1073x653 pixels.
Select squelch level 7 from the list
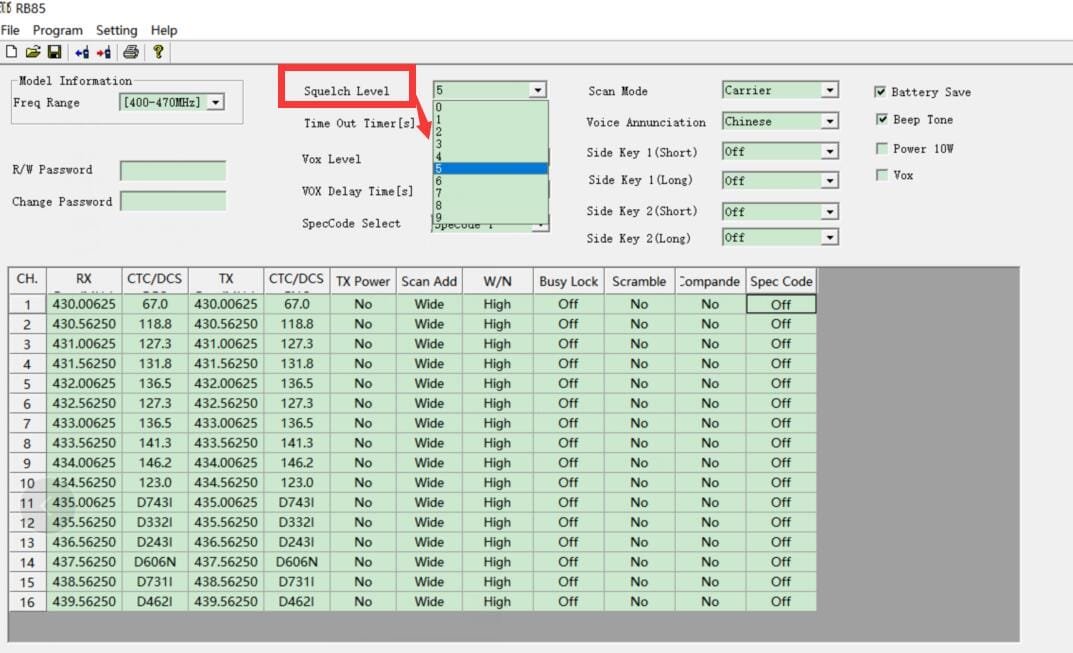click(491, 193)
